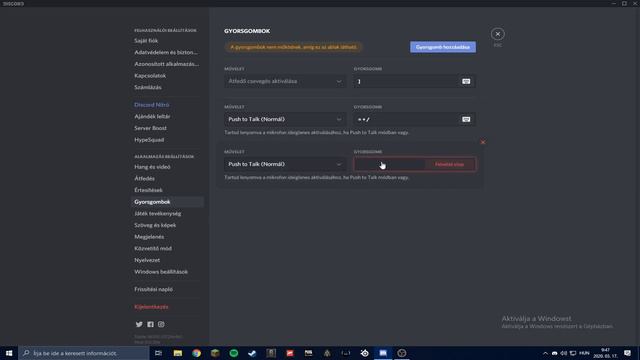Open the volume control in the tray
This screenshot has width=640, height=360.
[x=564, y=353]
